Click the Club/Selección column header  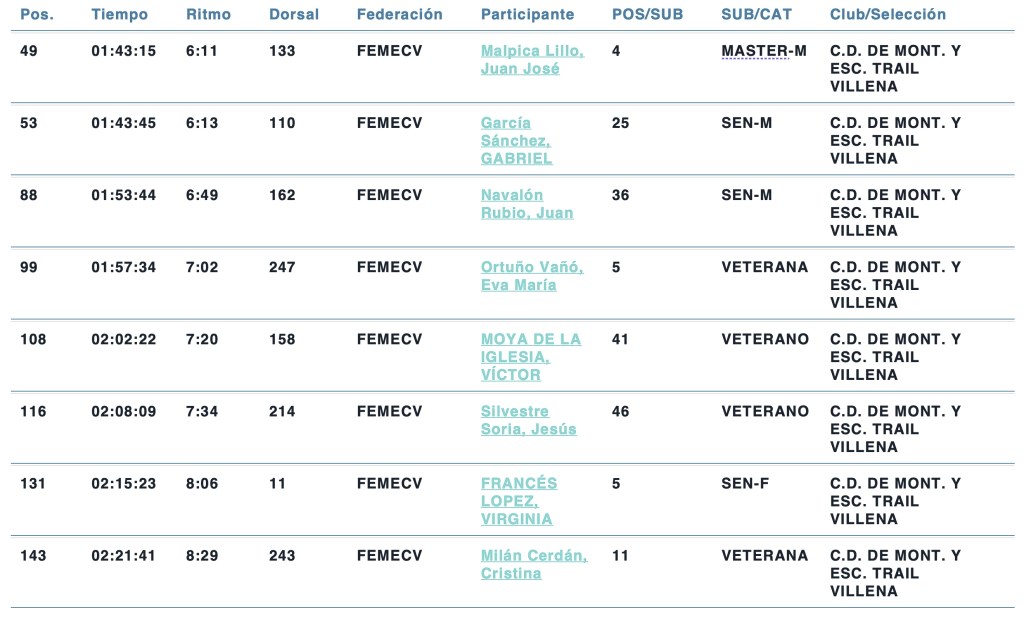[x=887, y=15]
